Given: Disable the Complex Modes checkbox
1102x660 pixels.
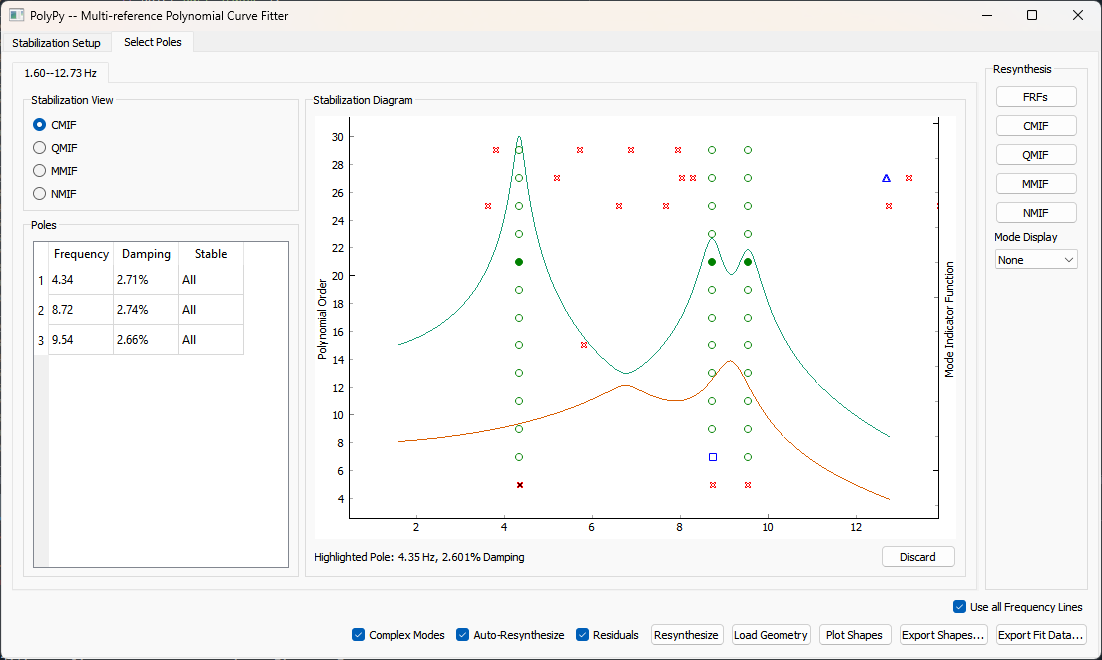Looking at the screenshot, I should (359, 635).
